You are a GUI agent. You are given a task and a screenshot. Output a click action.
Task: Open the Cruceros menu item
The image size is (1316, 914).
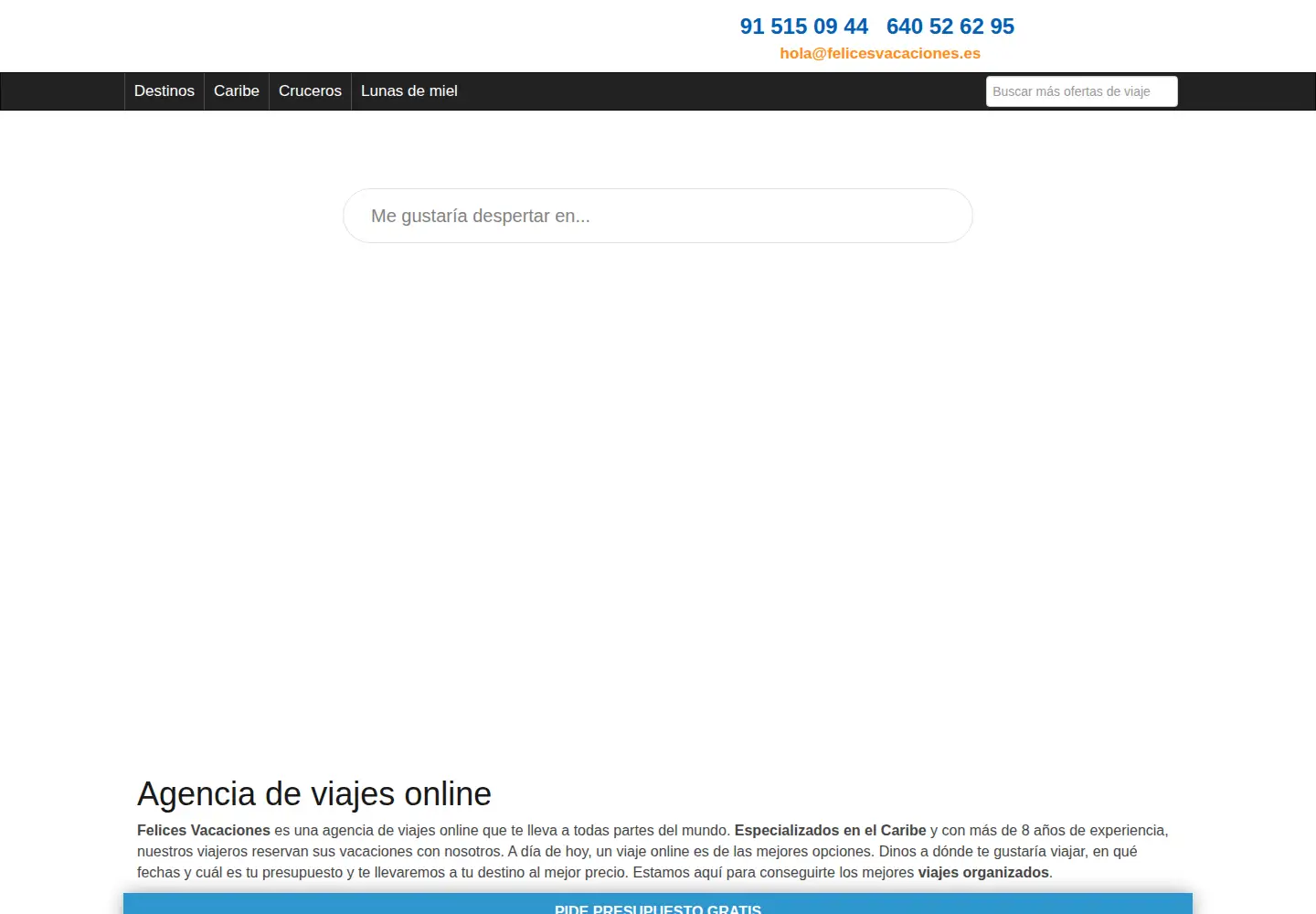(x=310, y=91)
